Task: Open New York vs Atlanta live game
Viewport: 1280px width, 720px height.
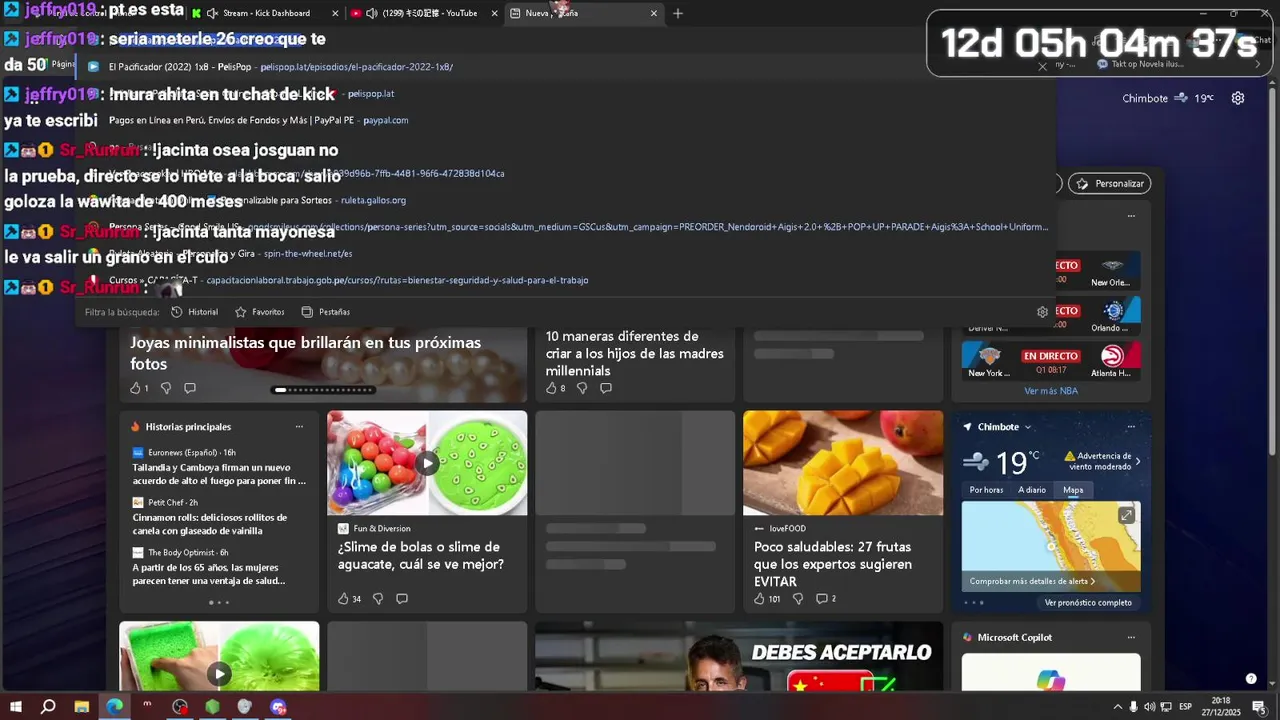Action: 1051,360
